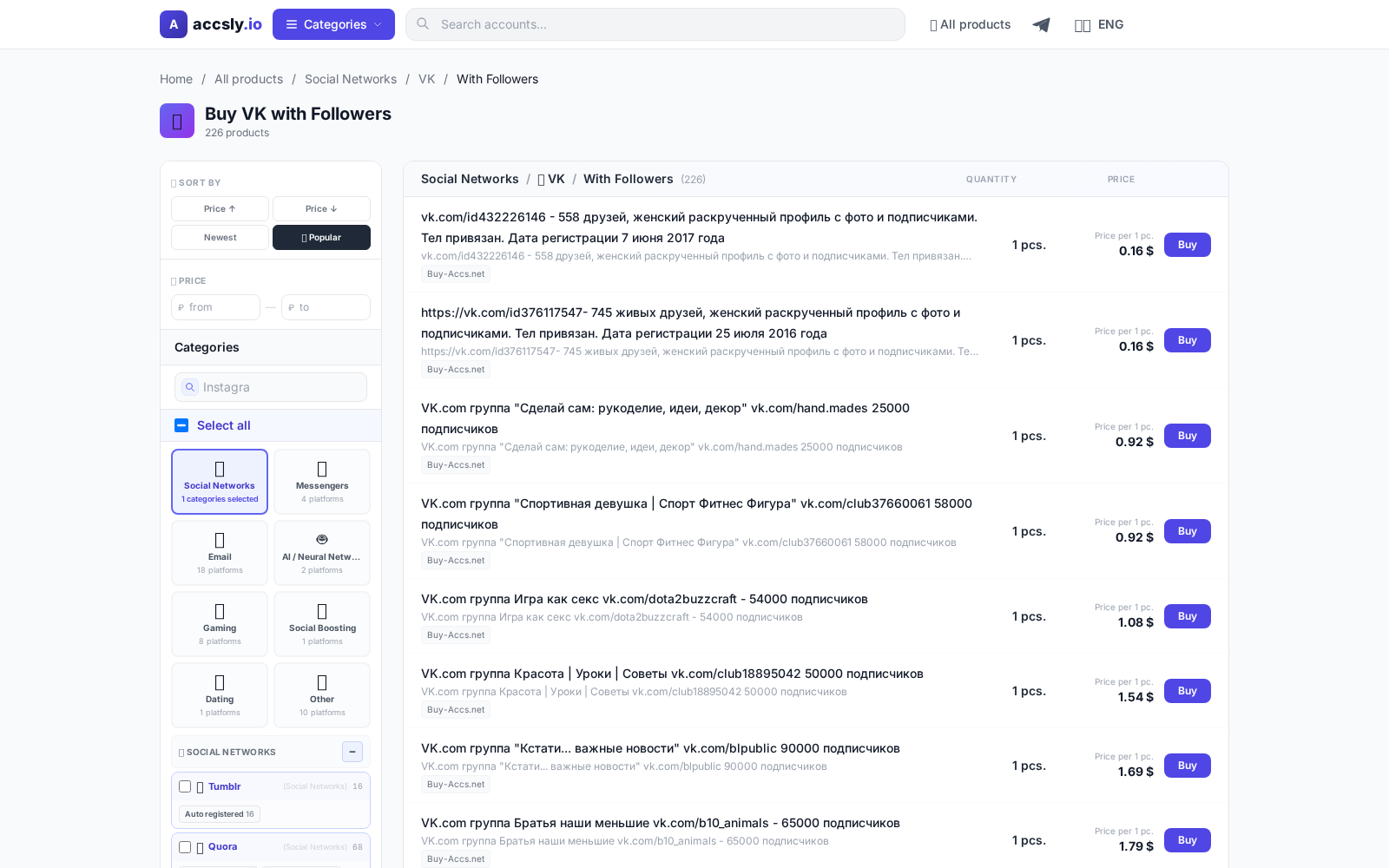Select the Dating category icon
The height and width of the screenshot is (868, 1389).
pos(219,681)
